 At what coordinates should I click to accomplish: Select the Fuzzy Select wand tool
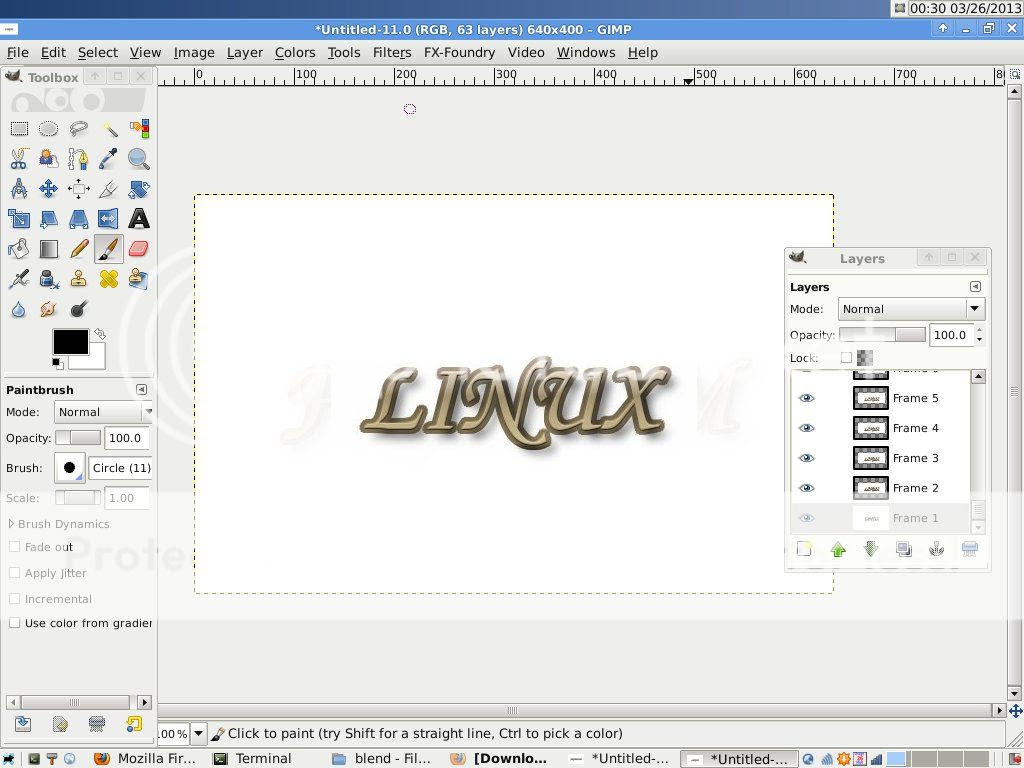tap(108, 129)
